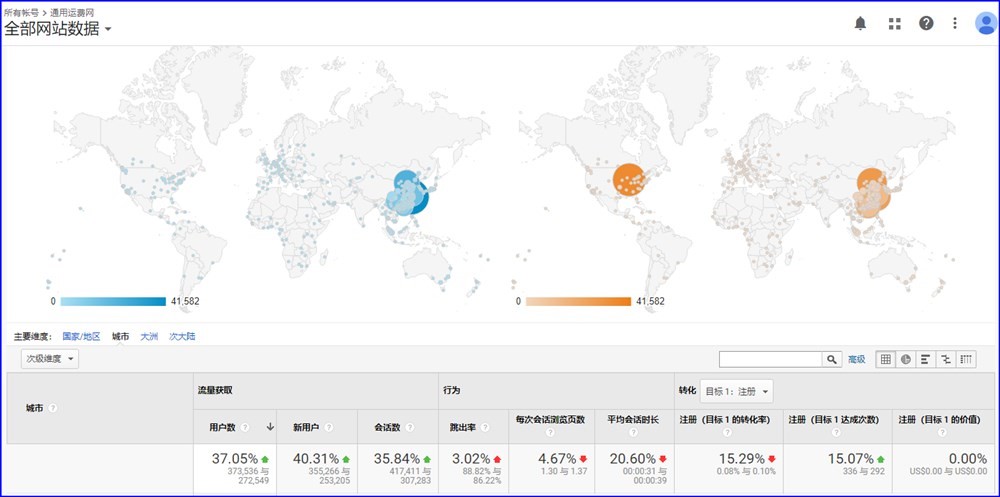
Task: Click the 次大陆 dimension link
Action: pyautogui.click(x=182, y=337)
